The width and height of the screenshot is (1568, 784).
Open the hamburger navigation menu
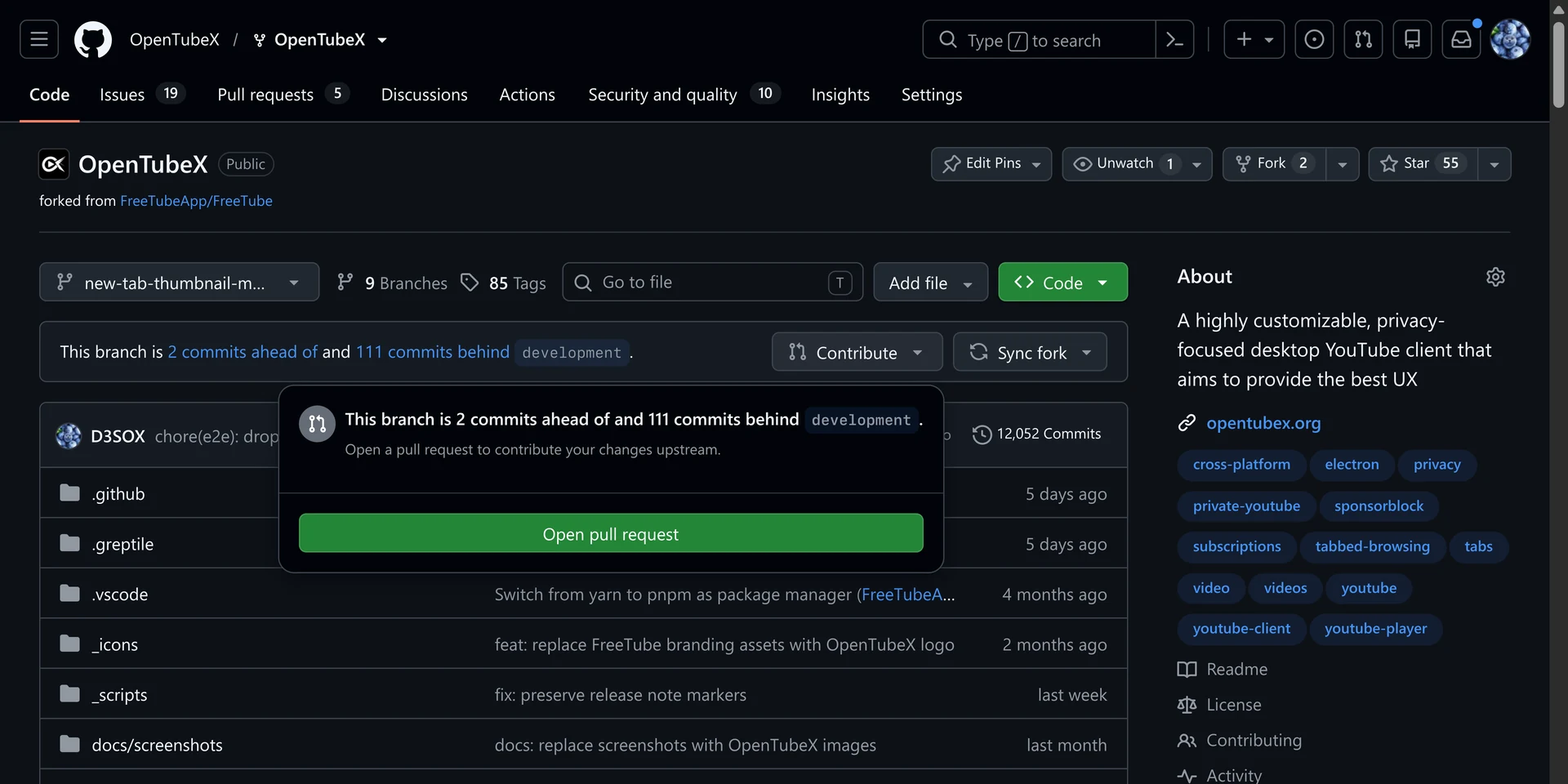(x=39, y=39)
